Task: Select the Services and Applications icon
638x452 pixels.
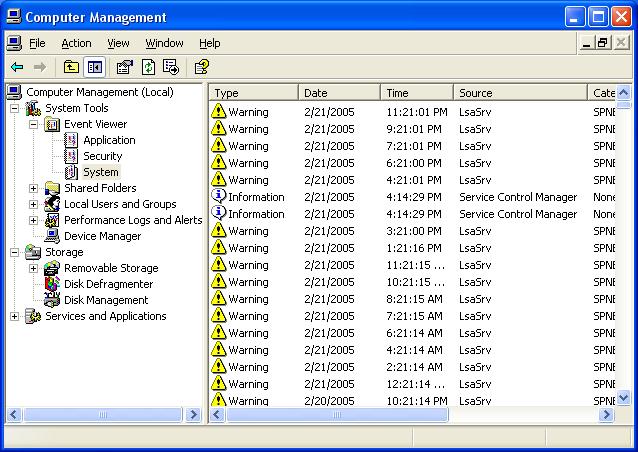Action: 33,316
